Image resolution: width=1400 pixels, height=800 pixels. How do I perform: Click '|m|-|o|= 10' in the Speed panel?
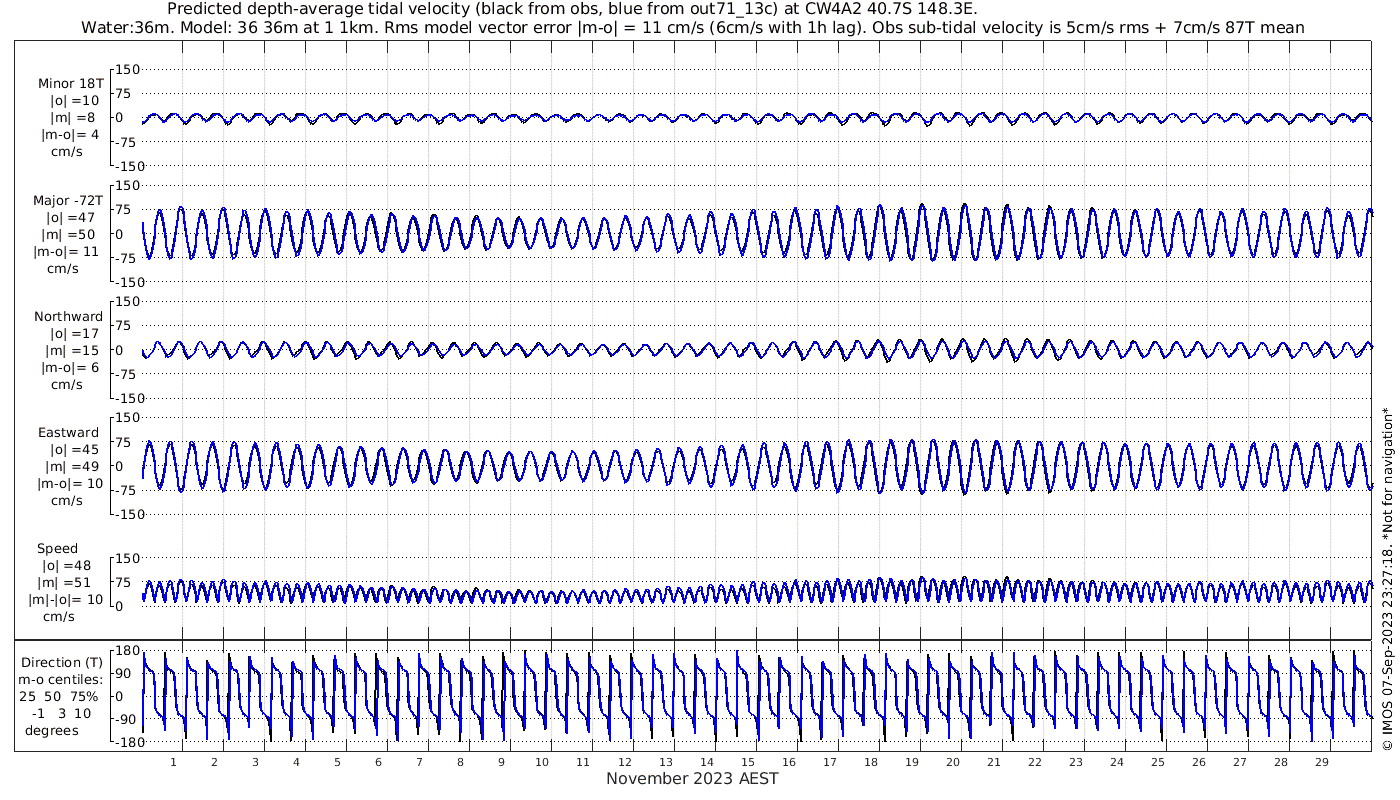[x=66, y=599]
